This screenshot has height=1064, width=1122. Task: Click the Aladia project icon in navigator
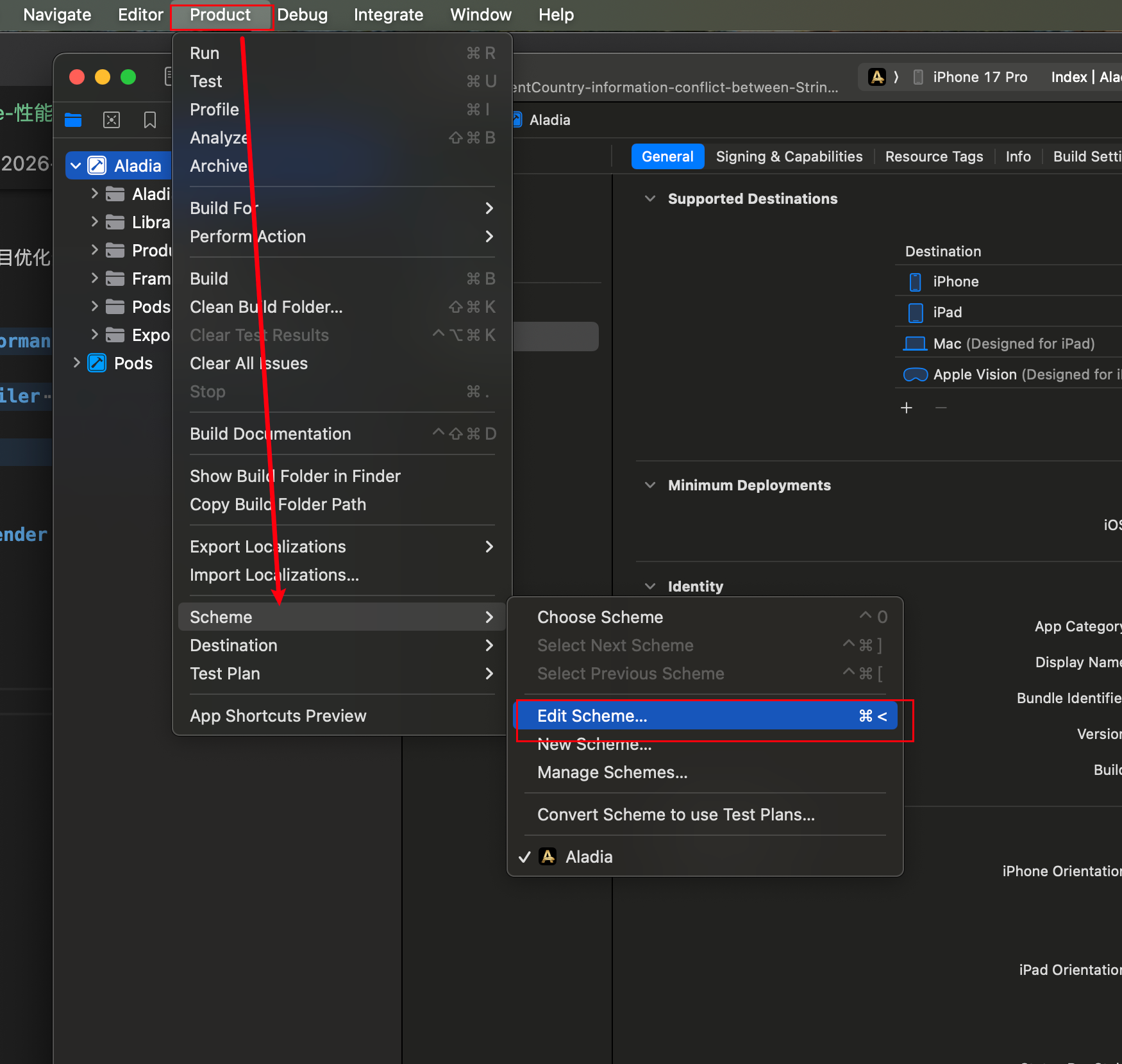point(97,165)
